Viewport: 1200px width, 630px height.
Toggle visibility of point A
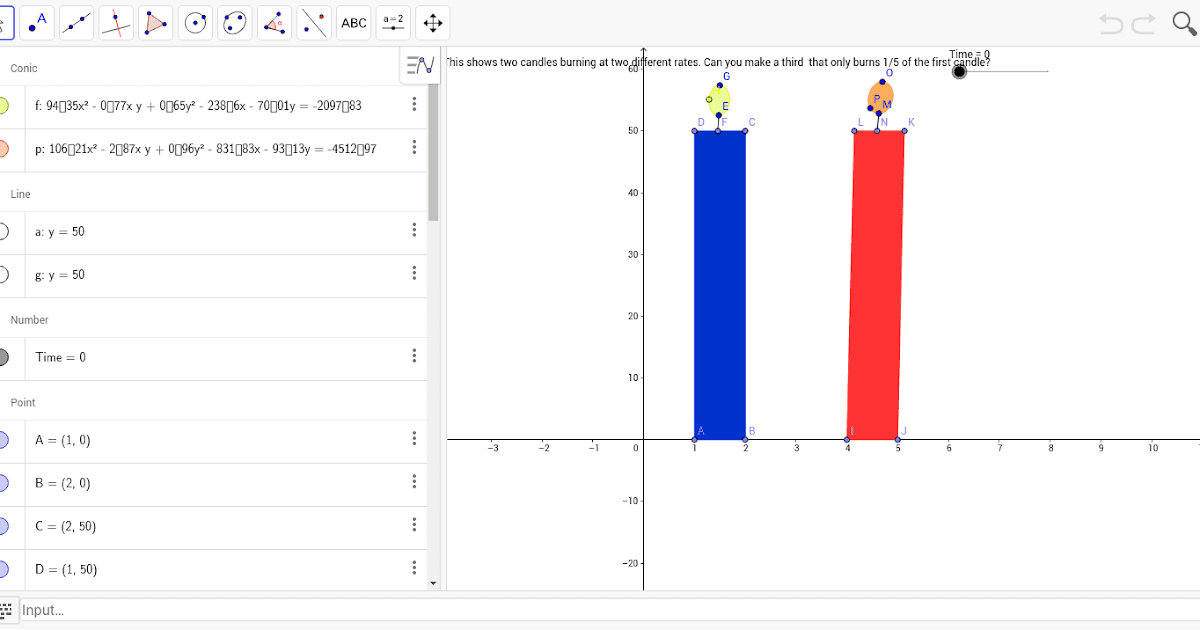(2, 440)
